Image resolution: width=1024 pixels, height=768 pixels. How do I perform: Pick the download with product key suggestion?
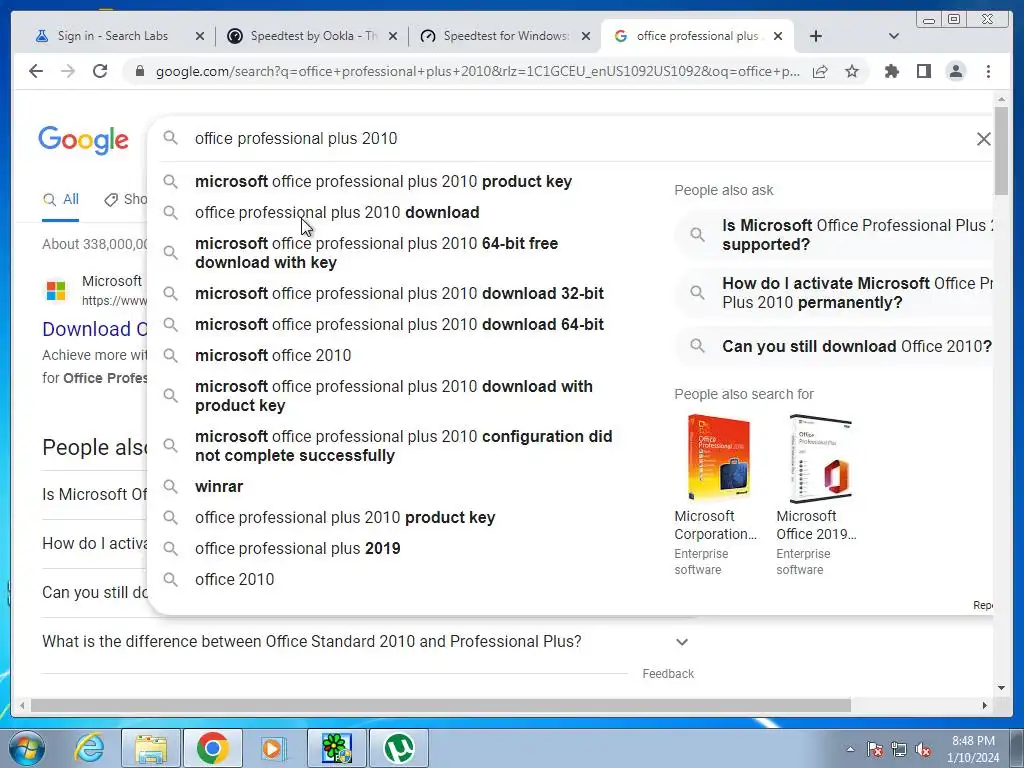394,396
